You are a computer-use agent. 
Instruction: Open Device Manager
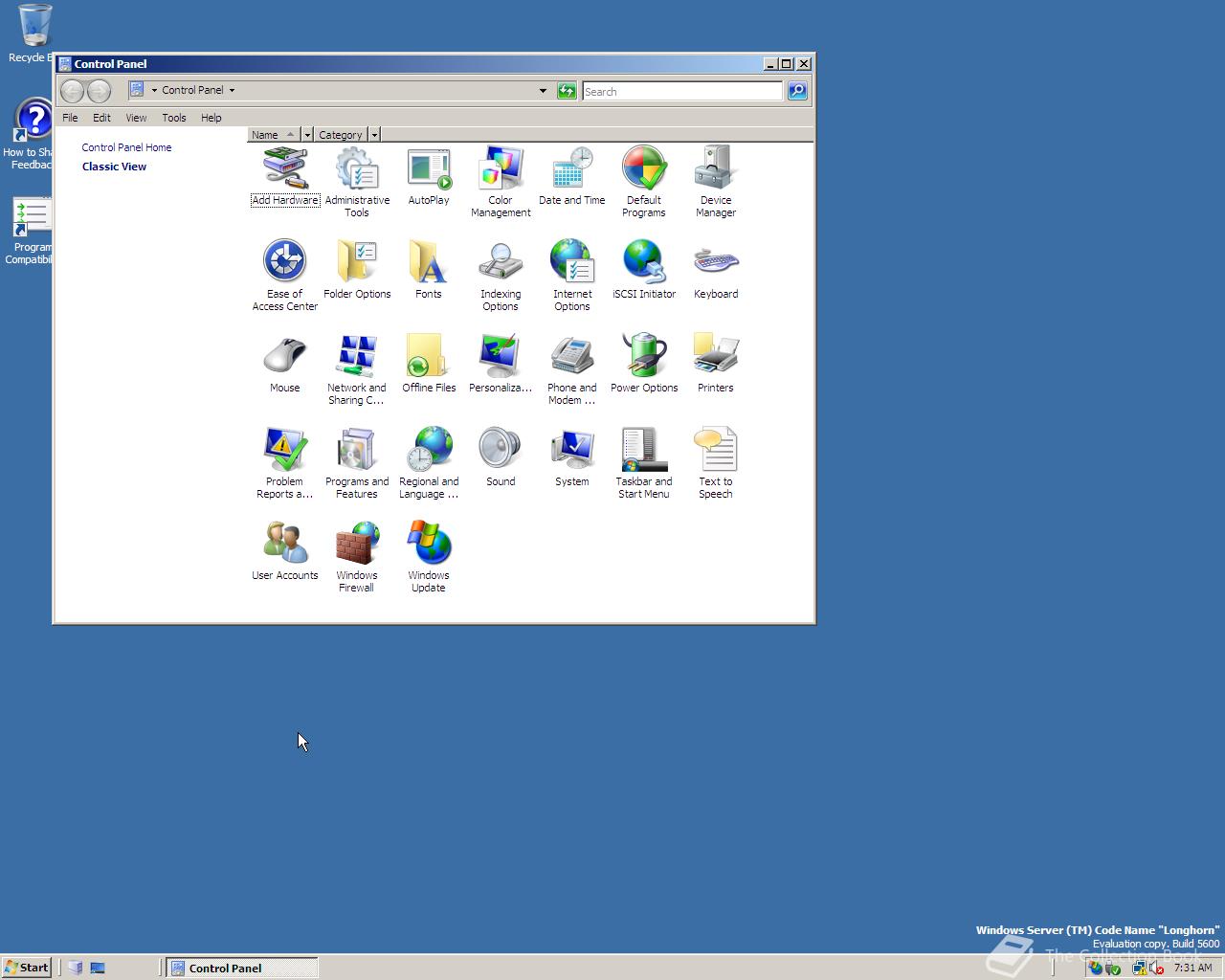click(x=716, y=182)
